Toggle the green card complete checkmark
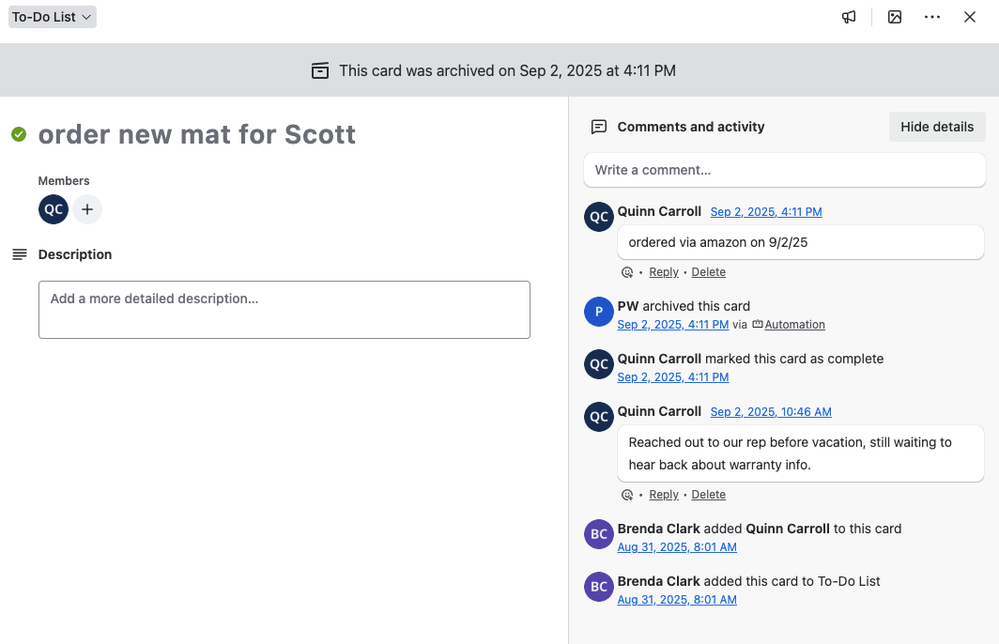The image size is (999, 644). point(19,134)
